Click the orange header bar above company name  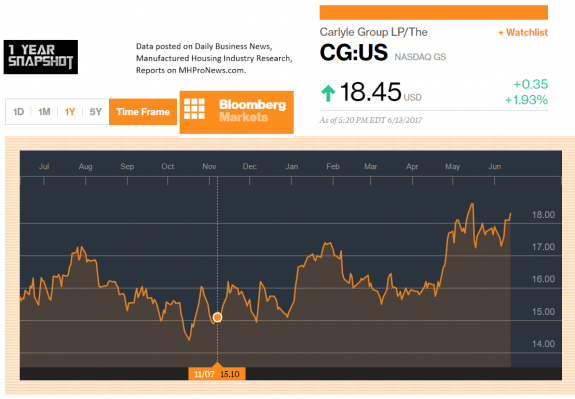tap(434, 12)
